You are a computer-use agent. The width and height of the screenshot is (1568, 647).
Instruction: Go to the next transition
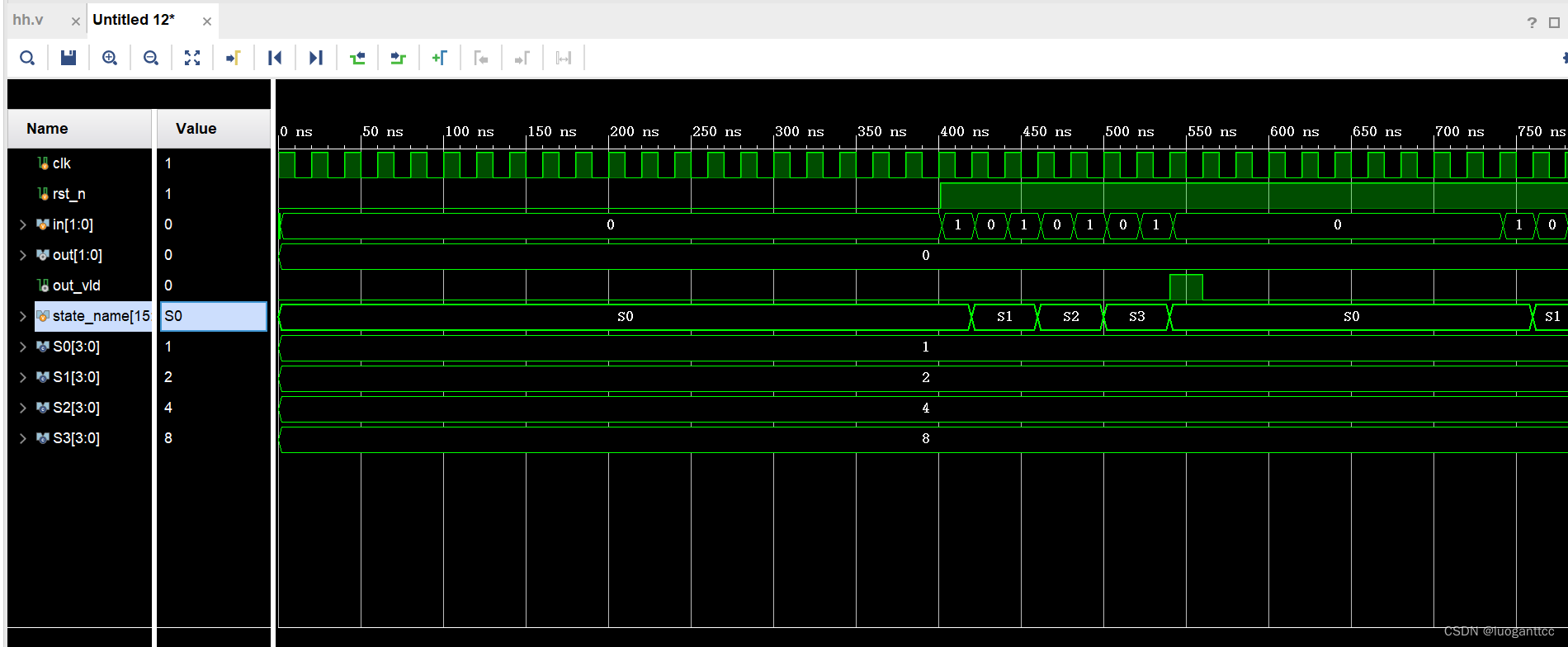399,58
